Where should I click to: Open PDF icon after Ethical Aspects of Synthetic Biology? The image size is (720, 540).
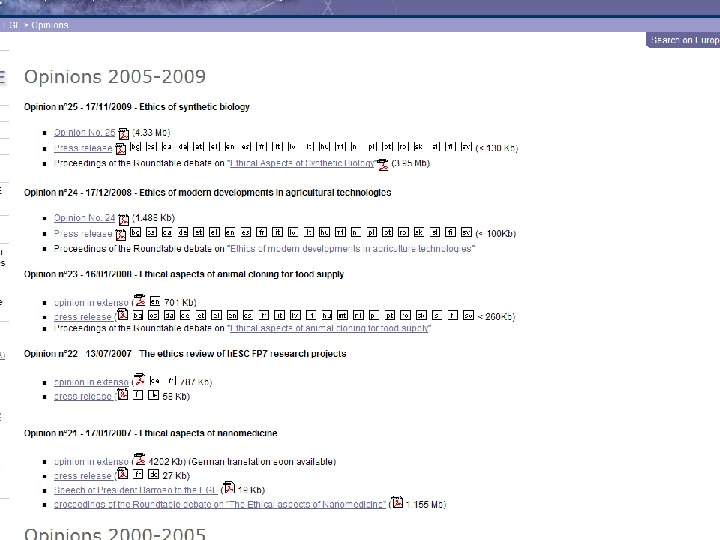tap(382, 164)
